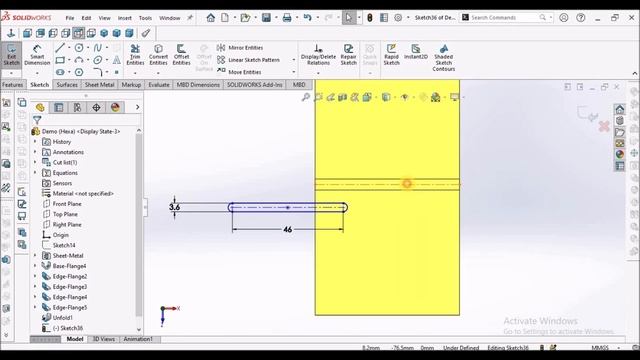Screen dimensions: 640x360
Task: Open the Options gear icon
Action: [398, 18]
